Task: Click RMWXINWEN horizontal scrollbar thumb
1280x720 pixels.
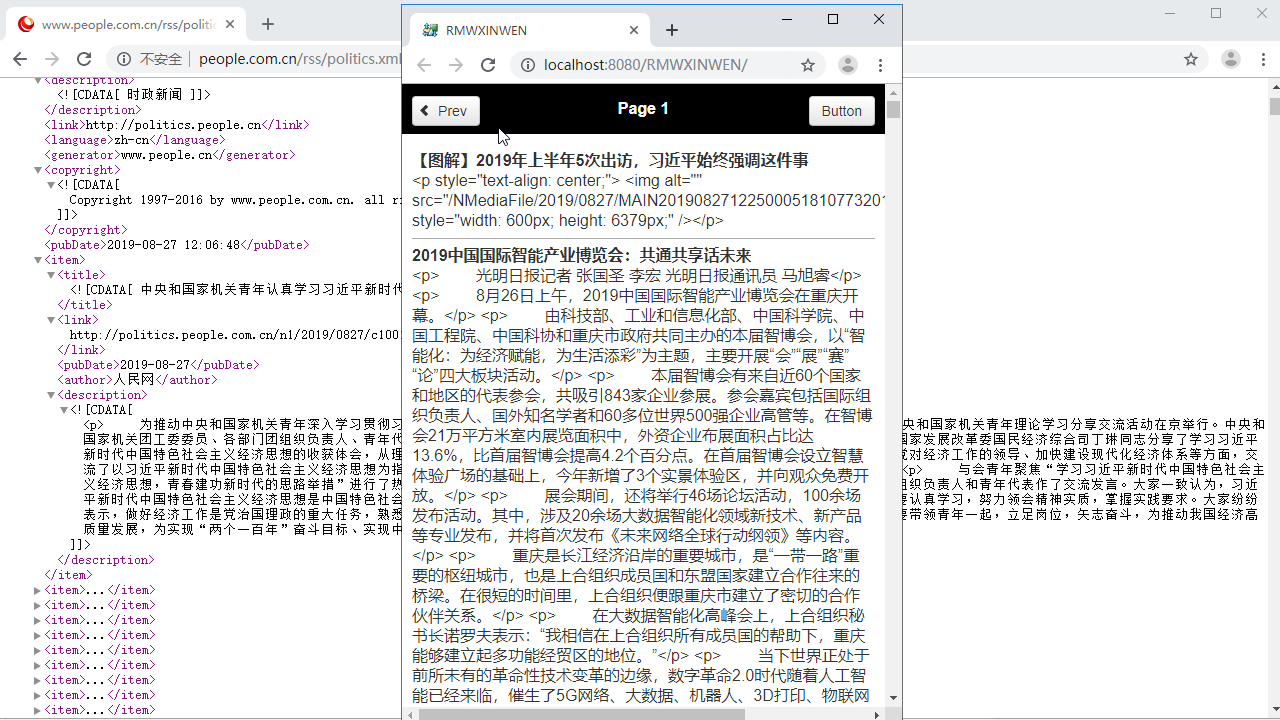Action: coord(582,714)
